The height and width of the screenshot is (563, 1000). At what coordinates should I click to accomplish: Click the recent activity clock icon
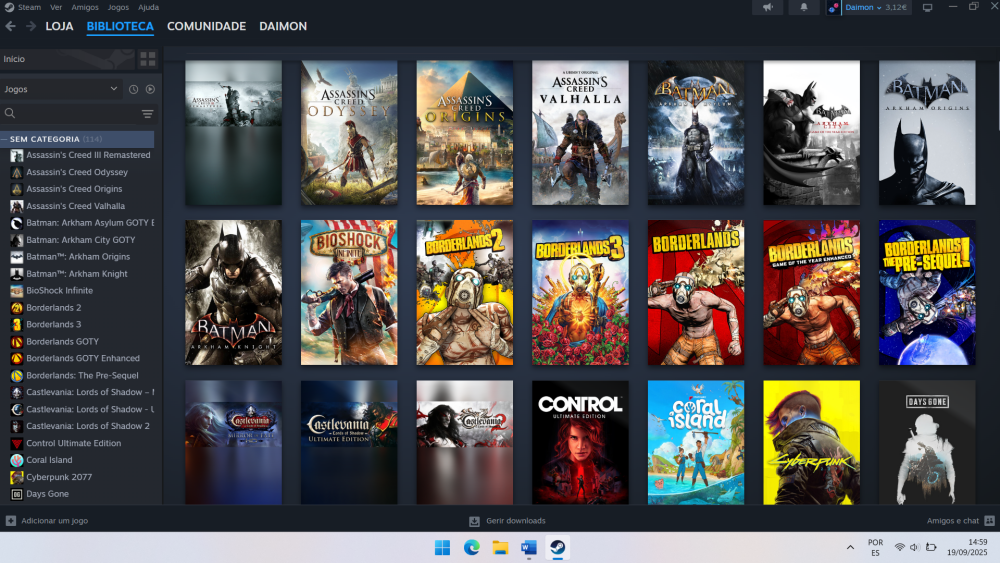(x=133, y=89)
